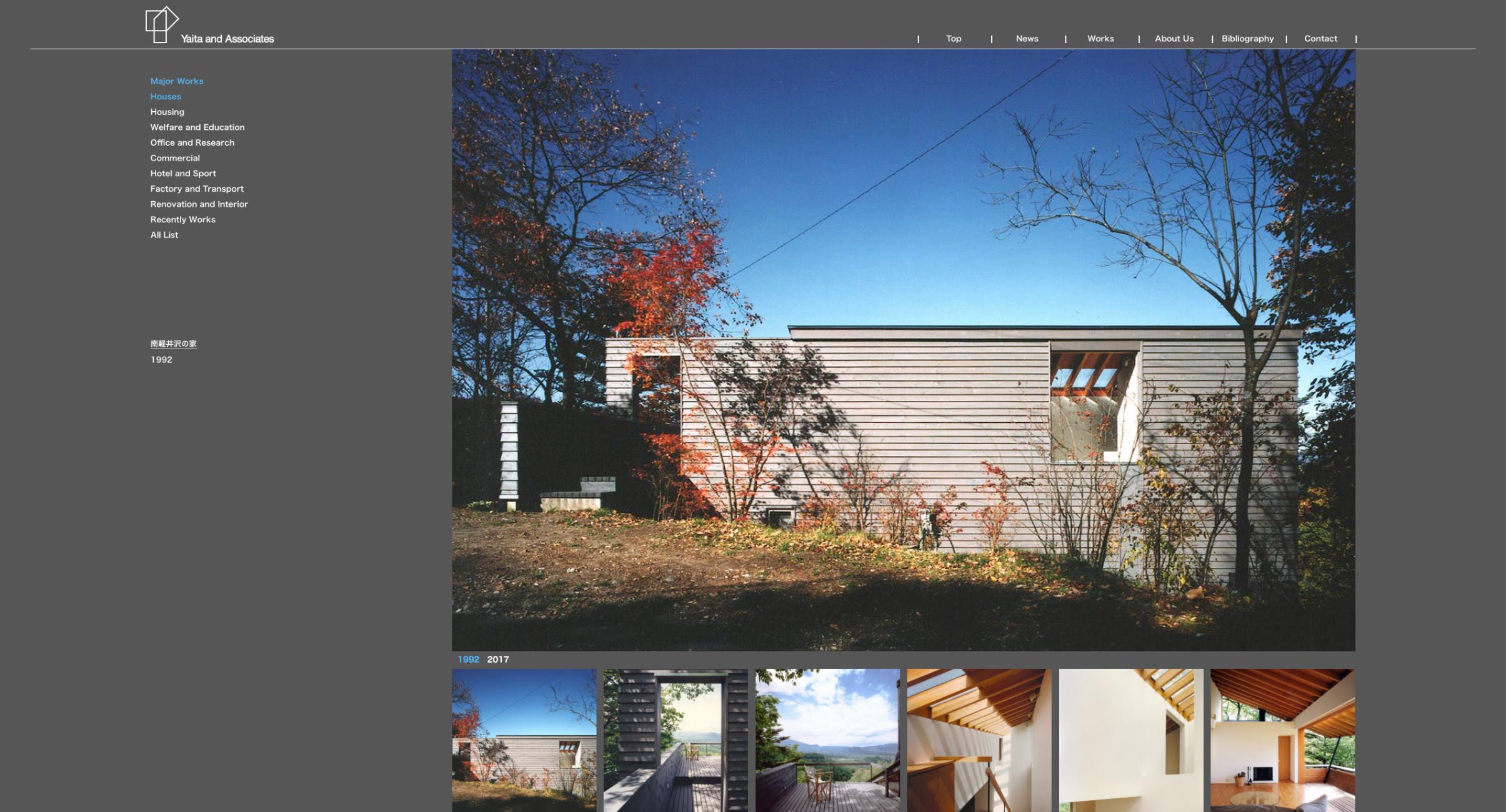
Task: Open the Office and Research category
Action: (x=192, y=142)
